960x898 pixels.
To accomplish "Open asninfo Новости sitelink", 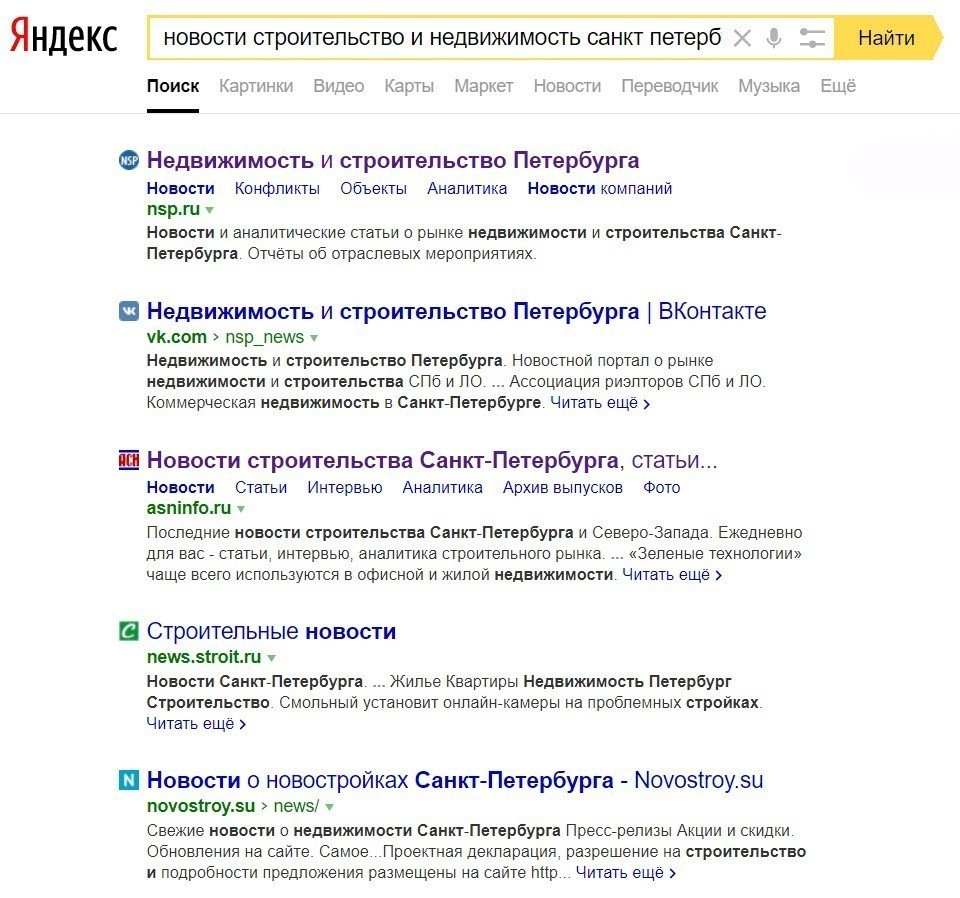I will tap(181, 488).
